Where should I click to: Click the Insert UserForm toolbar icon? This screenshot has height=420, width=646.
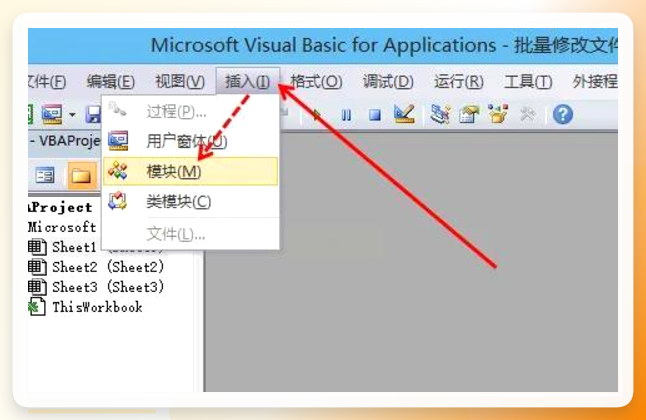(52, 114)
